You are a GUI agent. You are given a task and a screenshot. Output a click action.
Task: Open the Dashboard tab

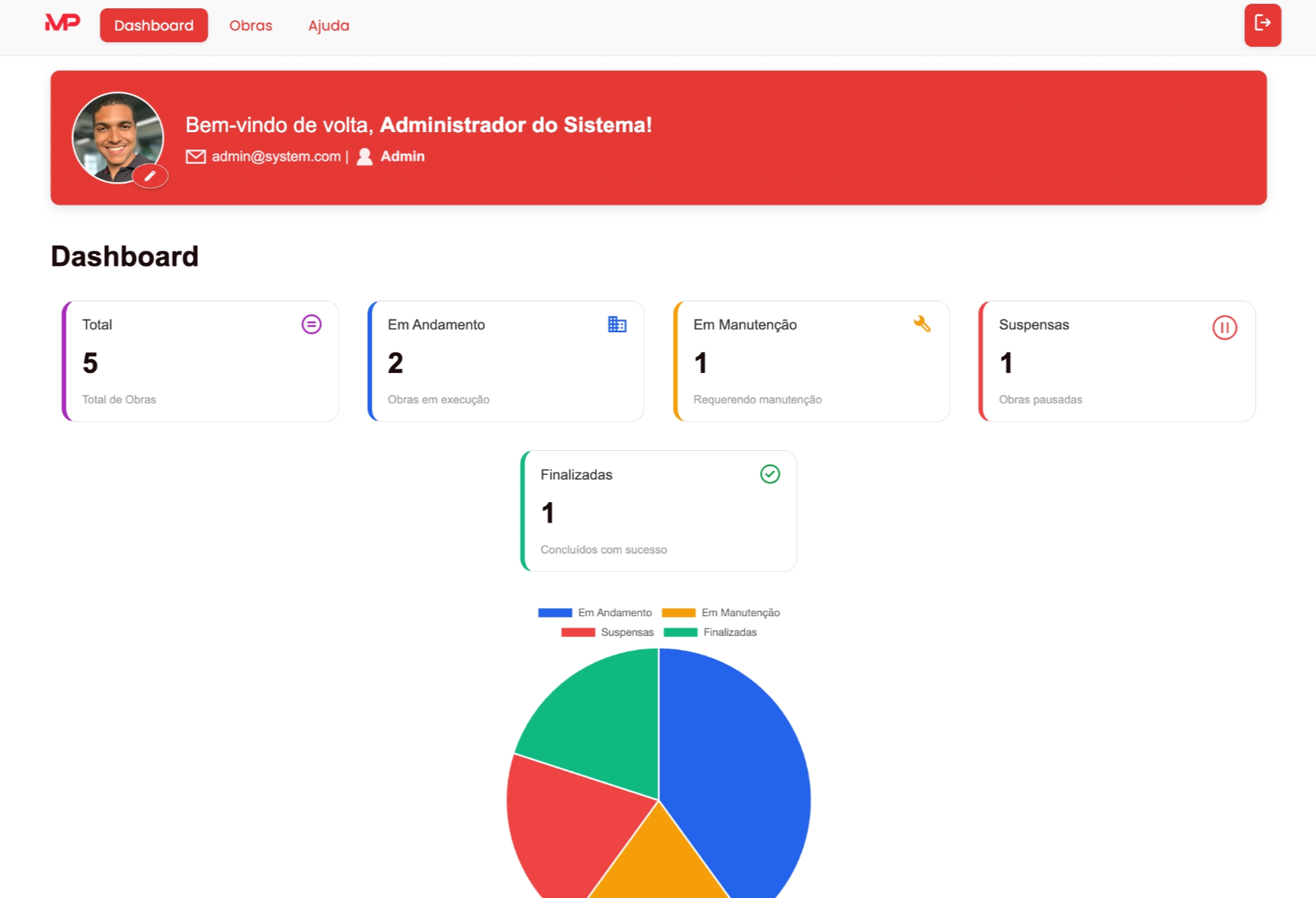153,26
